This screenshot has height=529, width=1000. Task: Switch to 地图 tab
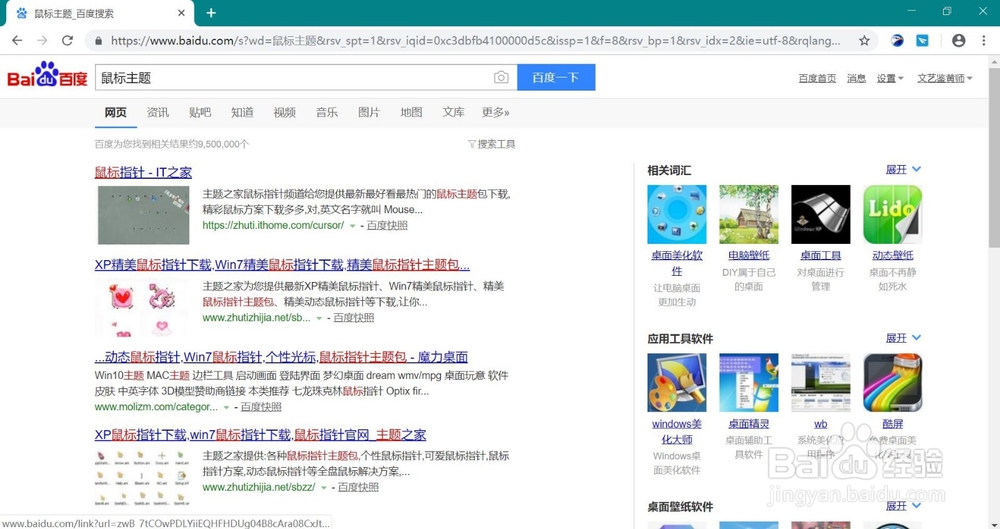tap(411, 112)
